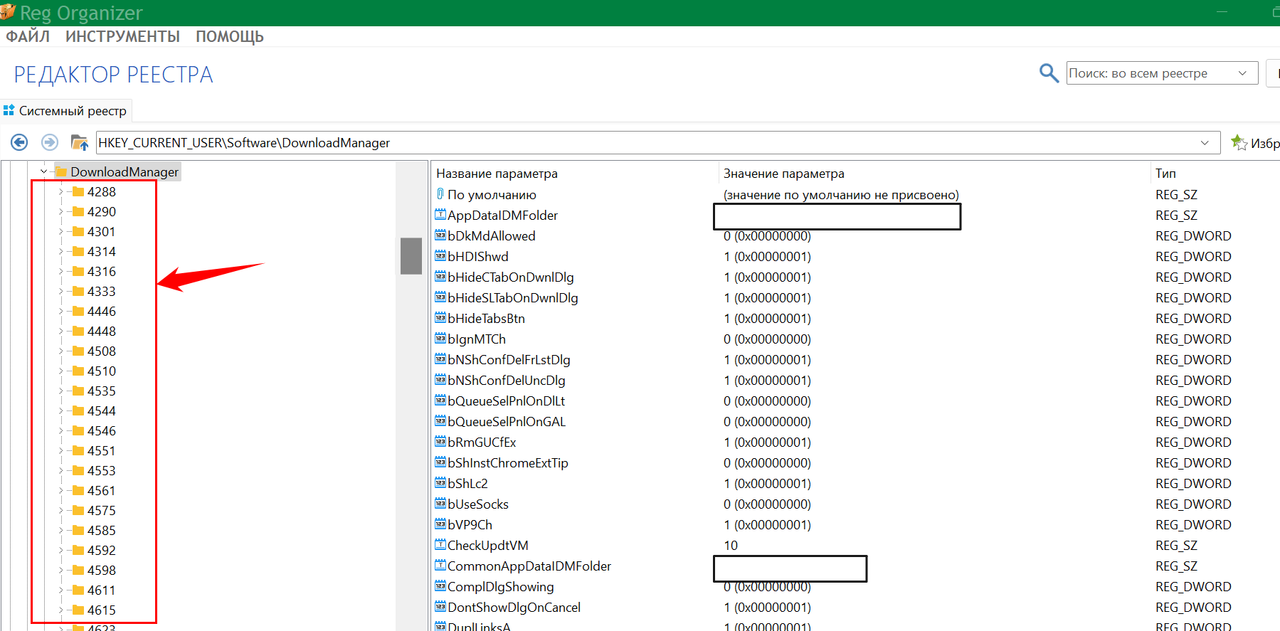The width and height of the screenshot is (1280, 631).
Task: Click the folder icon of key 4446
Action: (x=78, y=311)
